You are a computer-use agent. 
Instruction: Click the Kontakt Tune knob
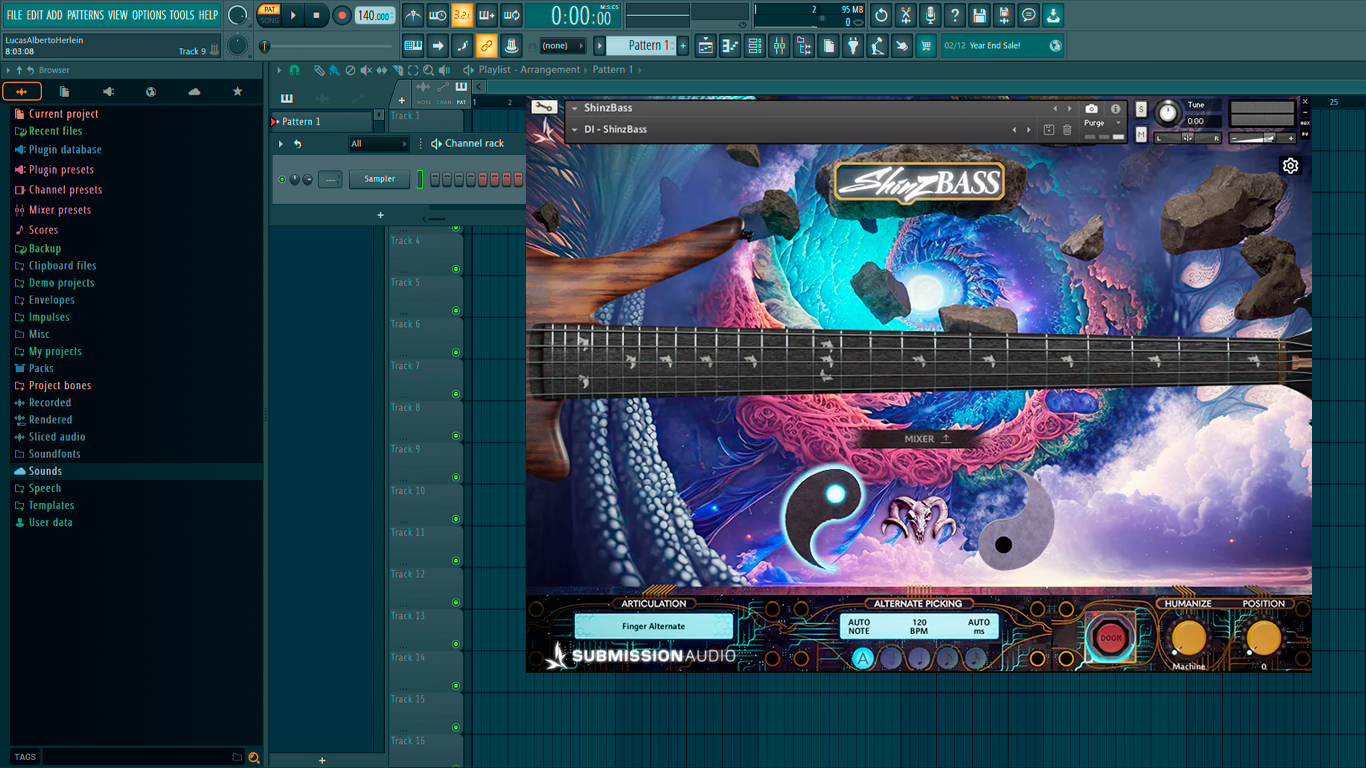[1167, 112]
